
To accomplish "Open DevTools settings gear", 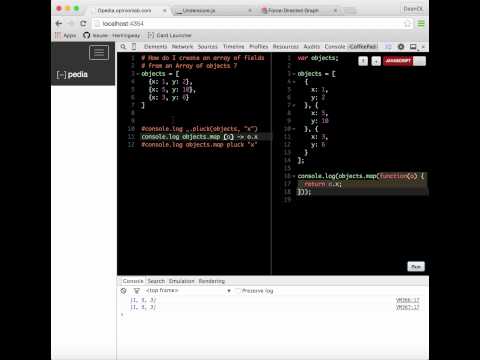I will point(401,47).
